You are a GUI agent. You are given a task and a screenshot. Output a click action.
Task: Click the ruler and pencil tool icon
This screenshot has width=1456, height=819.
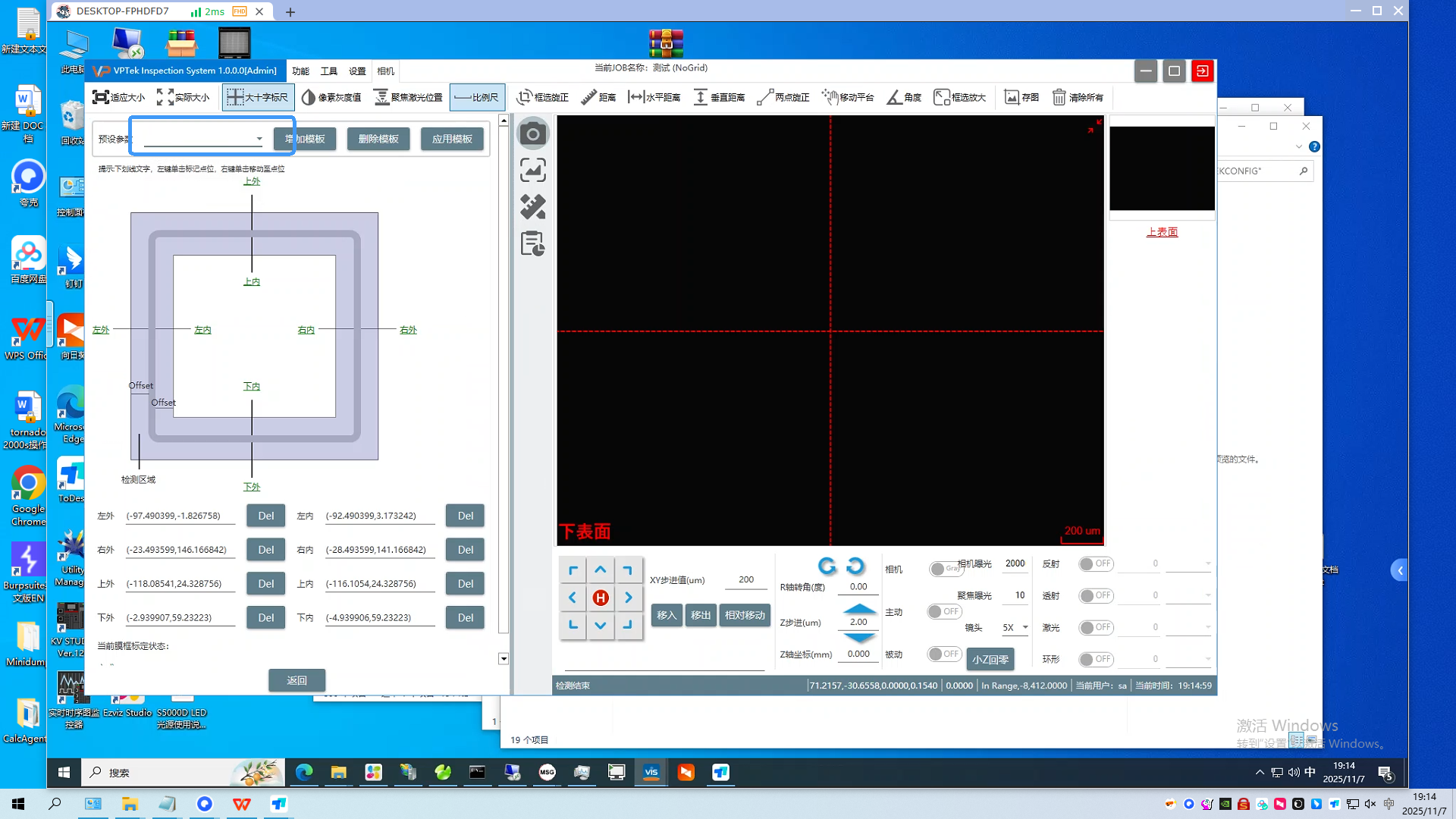pyautogui.click(x=532, y=207)
